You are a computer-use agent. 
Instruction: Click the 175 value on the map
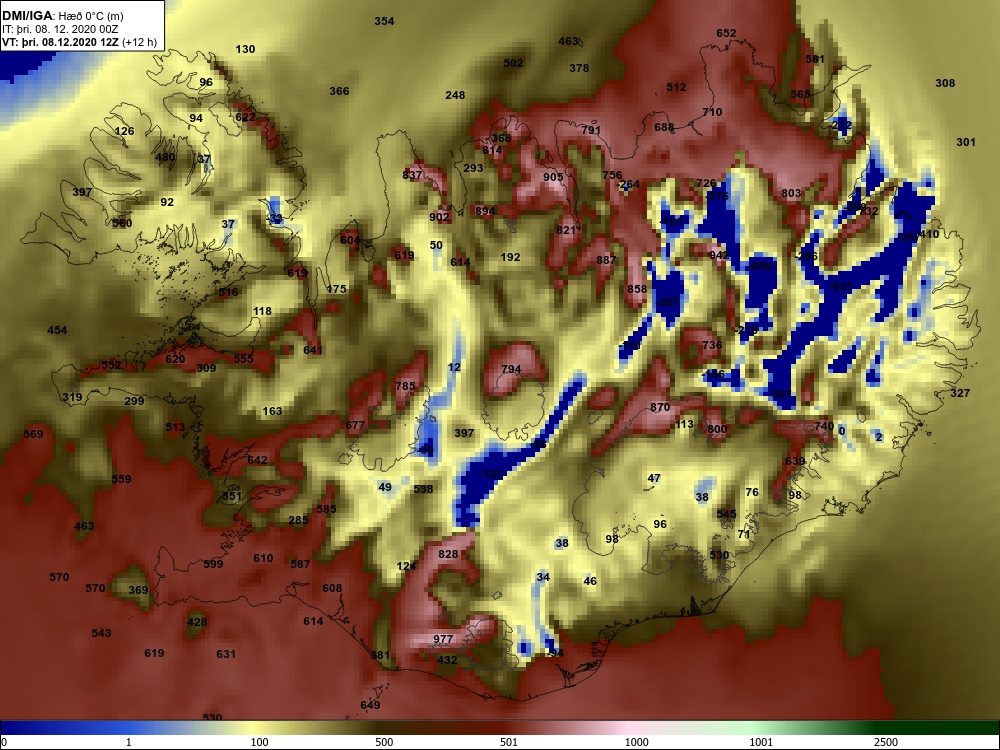[x=336, y=289]
